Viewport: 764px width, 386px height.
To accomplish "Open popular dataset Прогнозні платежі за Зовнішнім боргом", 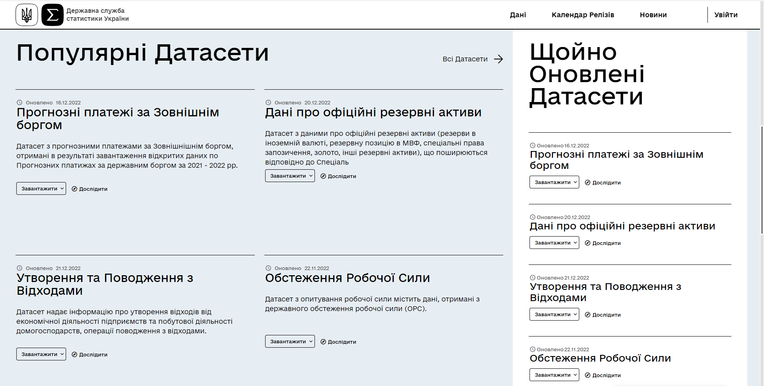I will 117,118.
